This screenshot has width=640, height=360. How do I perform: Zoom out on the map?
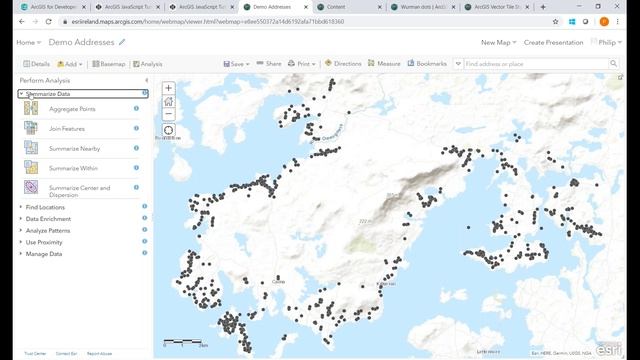(x=169, y=114)
